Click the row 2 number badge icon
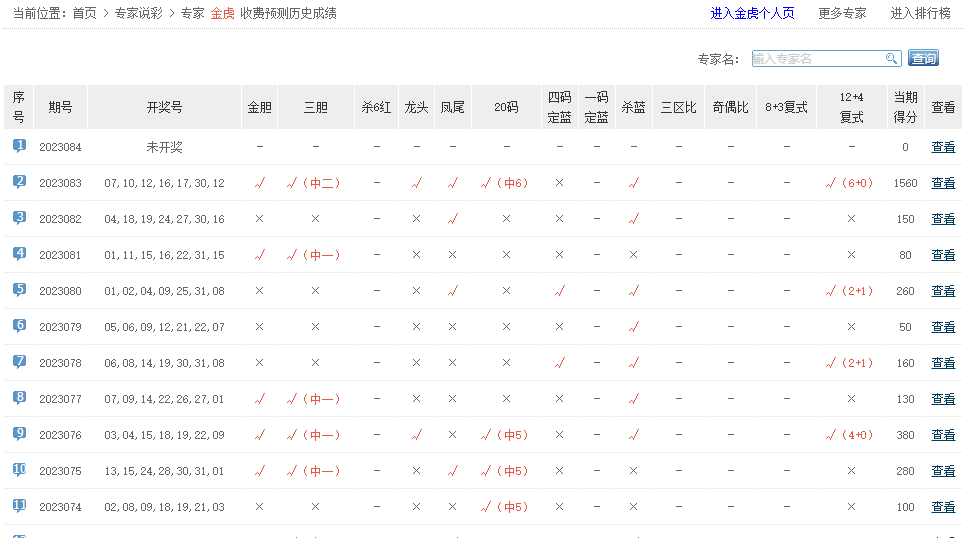 pyautogui.click(x=19, y=182)
